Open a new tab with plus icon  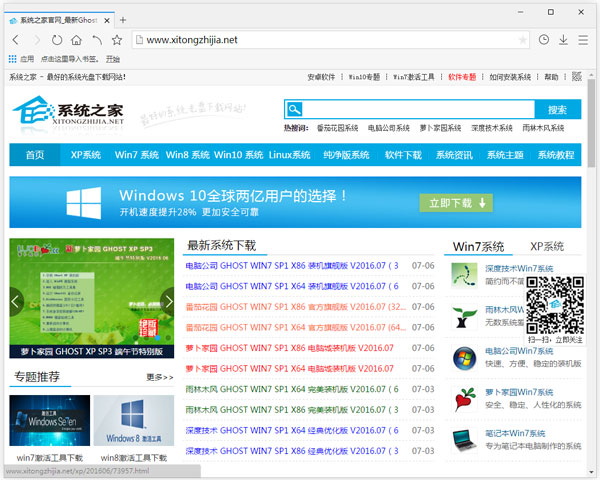123,20
